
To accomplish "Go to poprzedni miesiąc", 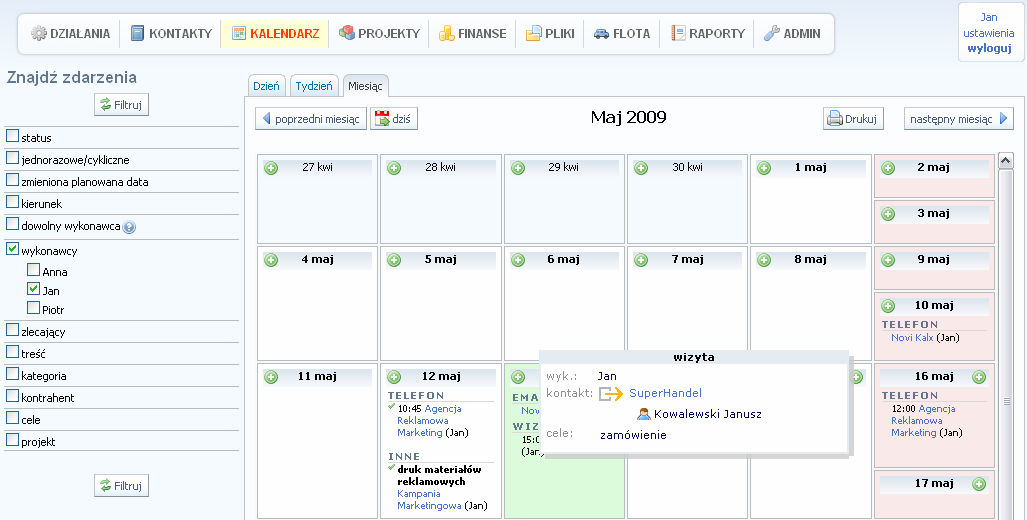I will (x=310, y=119).
